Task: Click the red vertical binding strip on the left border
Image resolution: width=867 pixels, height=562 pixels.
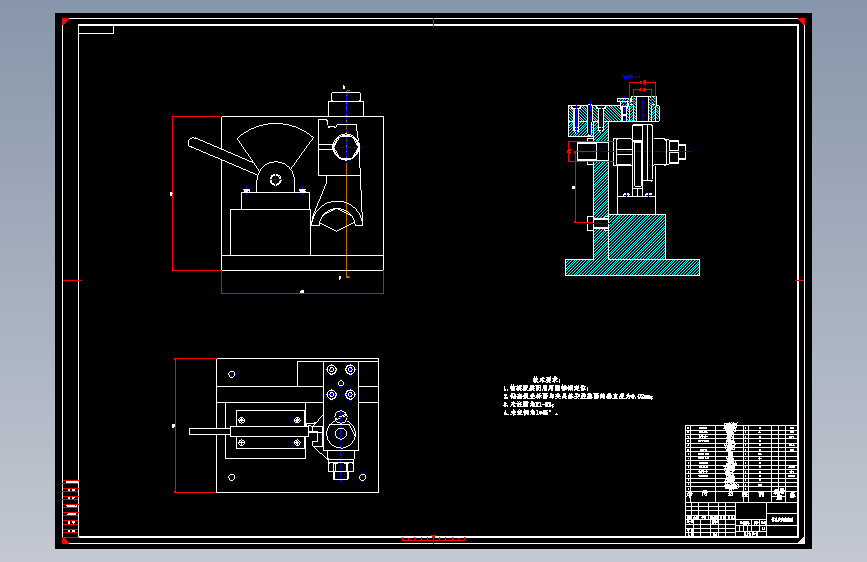Action: [x=70, y=508]
